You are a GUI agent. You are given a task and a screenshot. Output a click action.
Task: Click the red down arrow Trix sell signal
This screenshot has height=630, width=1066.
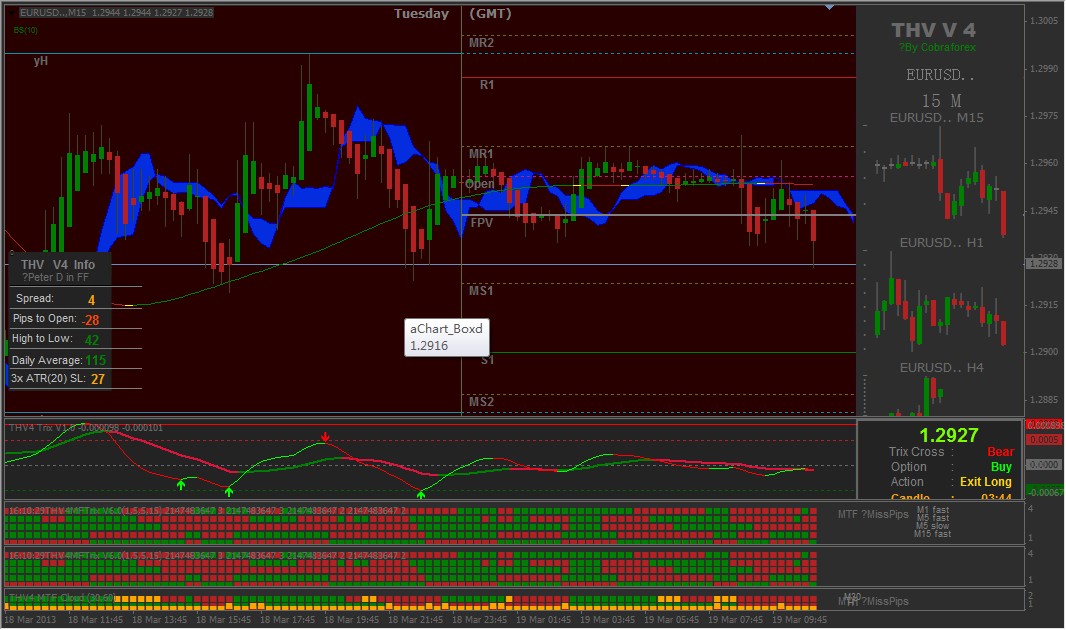click(326, 437)
